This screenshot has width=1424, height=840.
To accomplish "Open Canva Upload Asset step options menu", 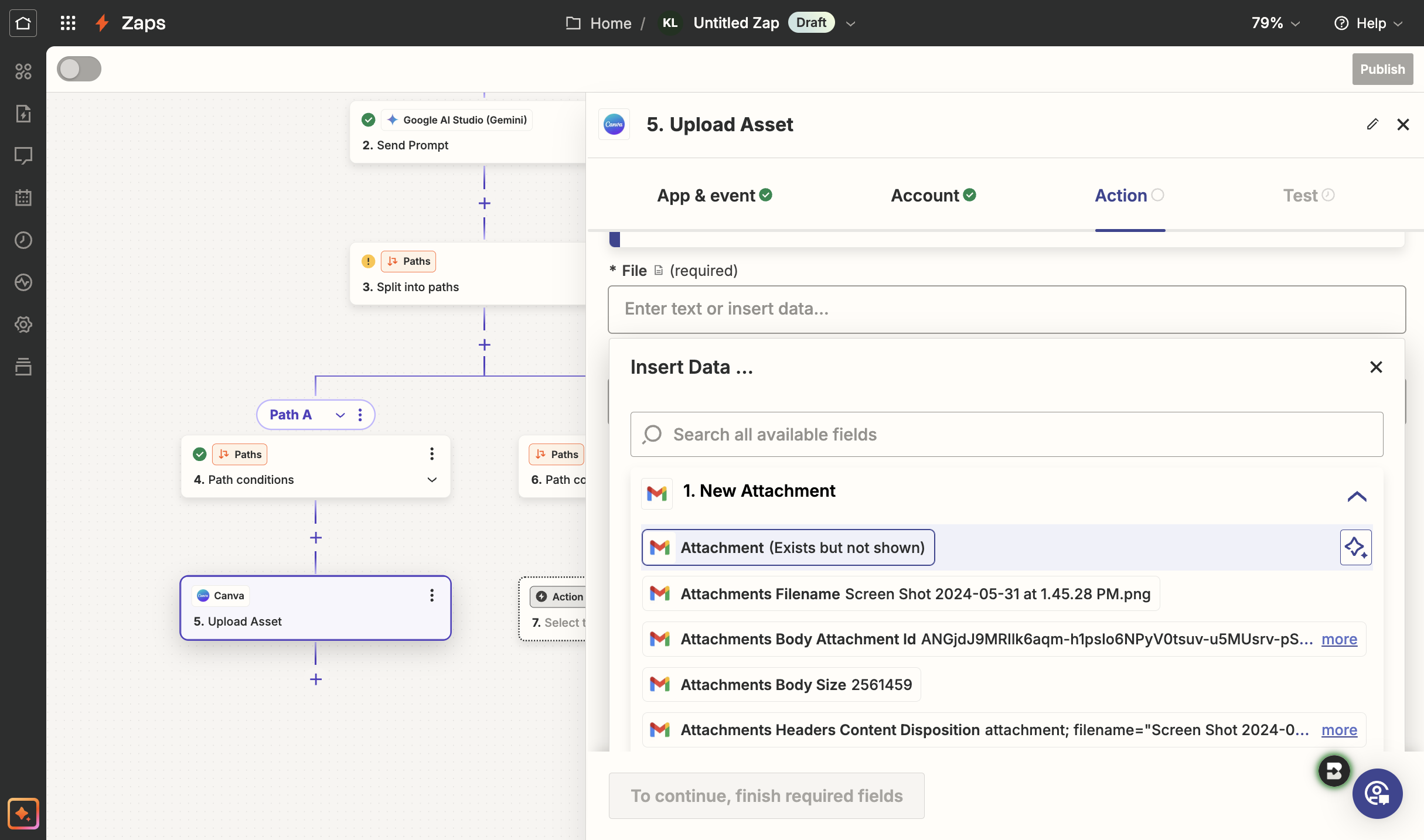I will pyautogui.click(x=432, y=596).
